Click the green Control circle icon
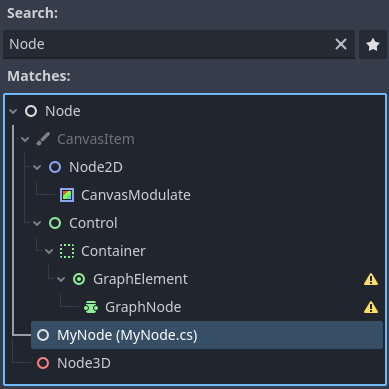The width and height of the screenshot is (389, 389). coord(55,223)
